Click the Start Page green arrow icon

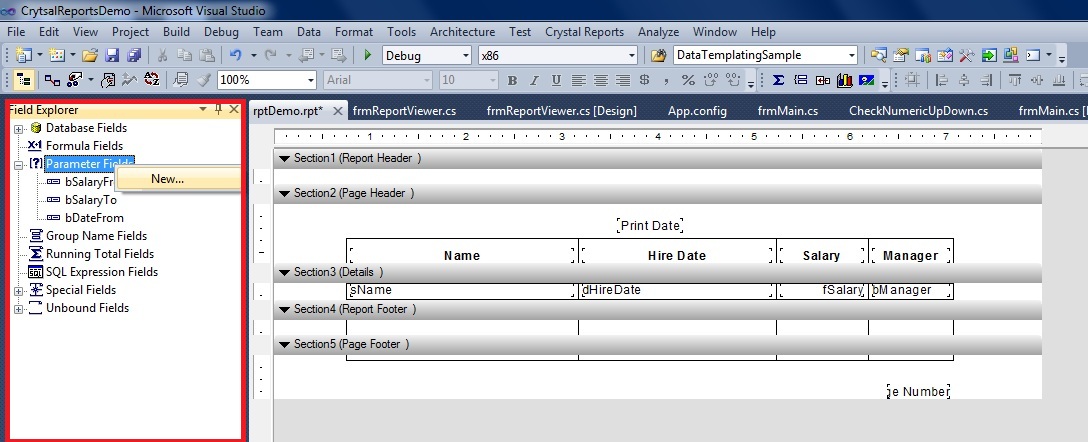pyautogui.click(x=989, y=55)
